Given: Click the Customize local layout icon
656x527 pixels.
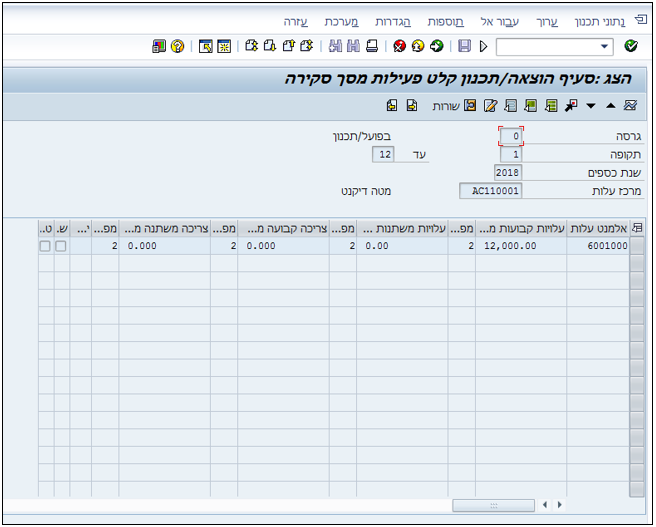Looking at the screenshot, I should [x=159, y=46].
